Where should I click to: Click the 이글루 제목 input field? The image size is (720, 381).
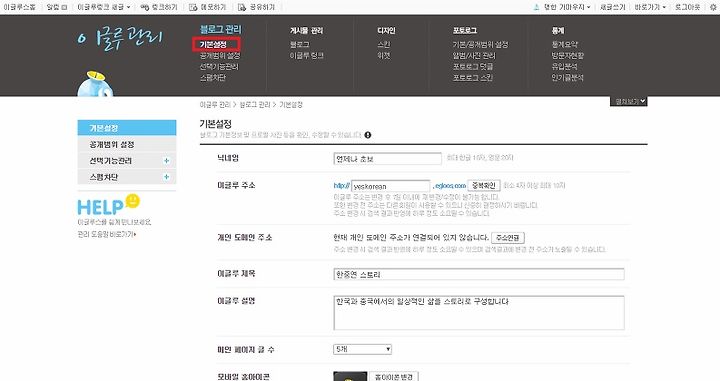[479, 275]
